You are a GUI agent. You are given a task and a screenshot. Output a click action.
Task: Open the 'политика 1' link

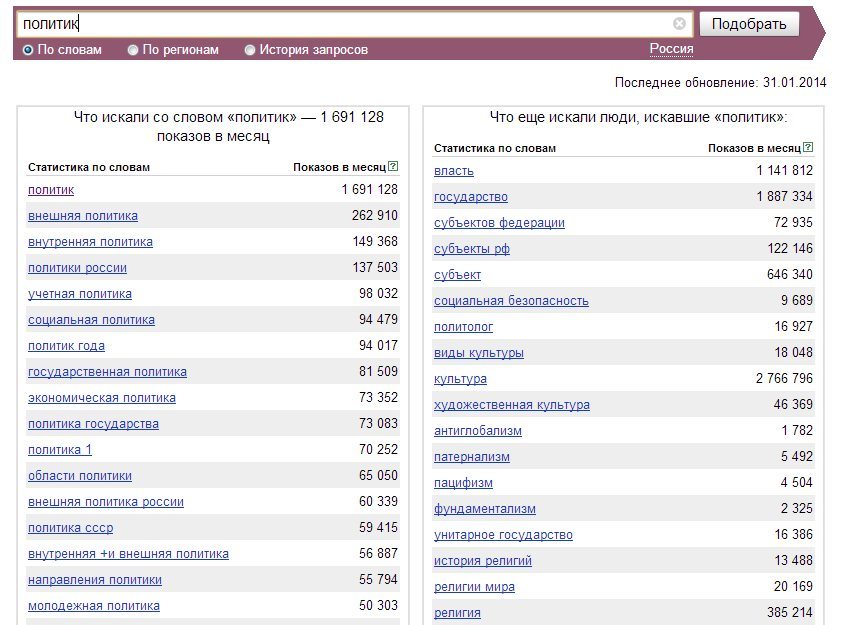pos(60,450)
